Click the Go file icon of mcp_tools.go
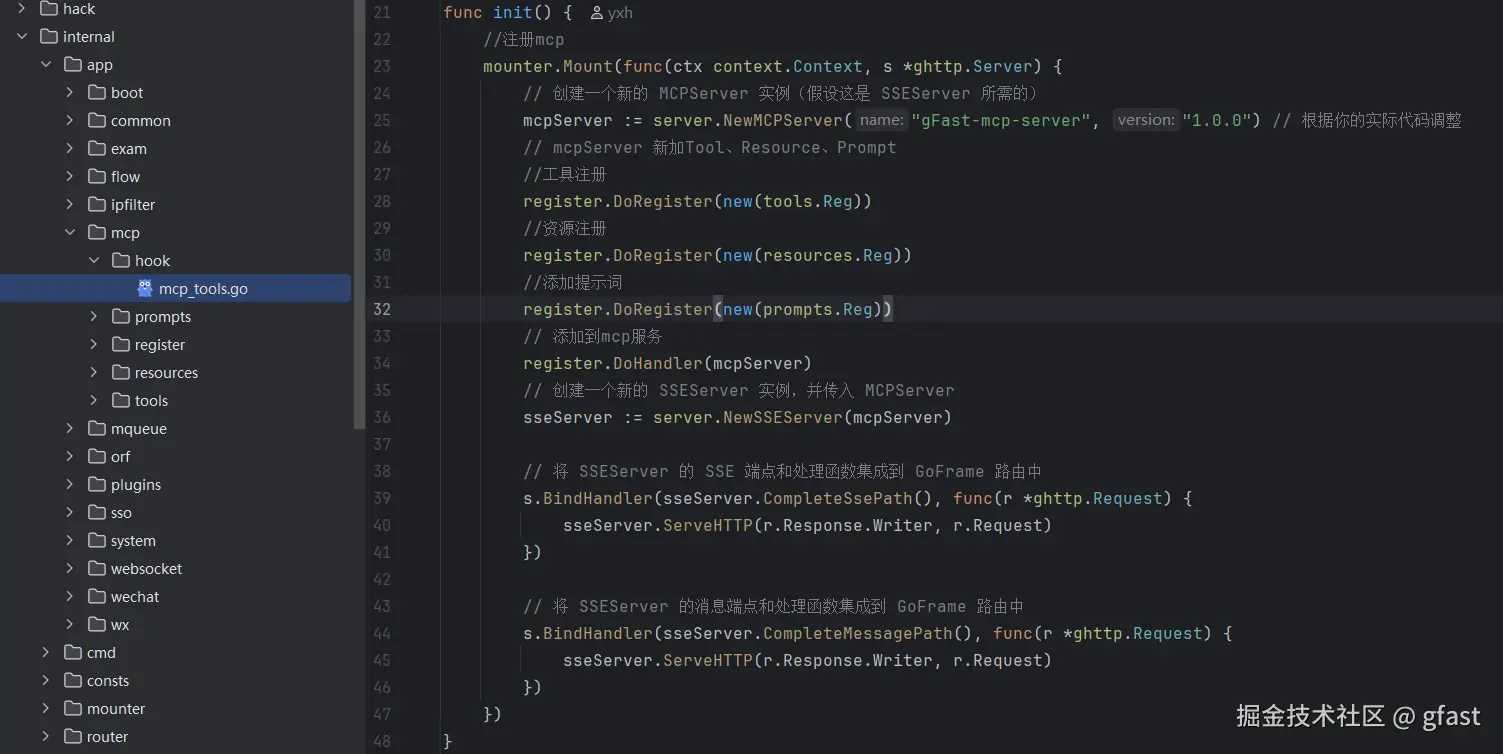The height and width of the screenshot is (754, 1503). pyautogui.click(x=145, y=289)
